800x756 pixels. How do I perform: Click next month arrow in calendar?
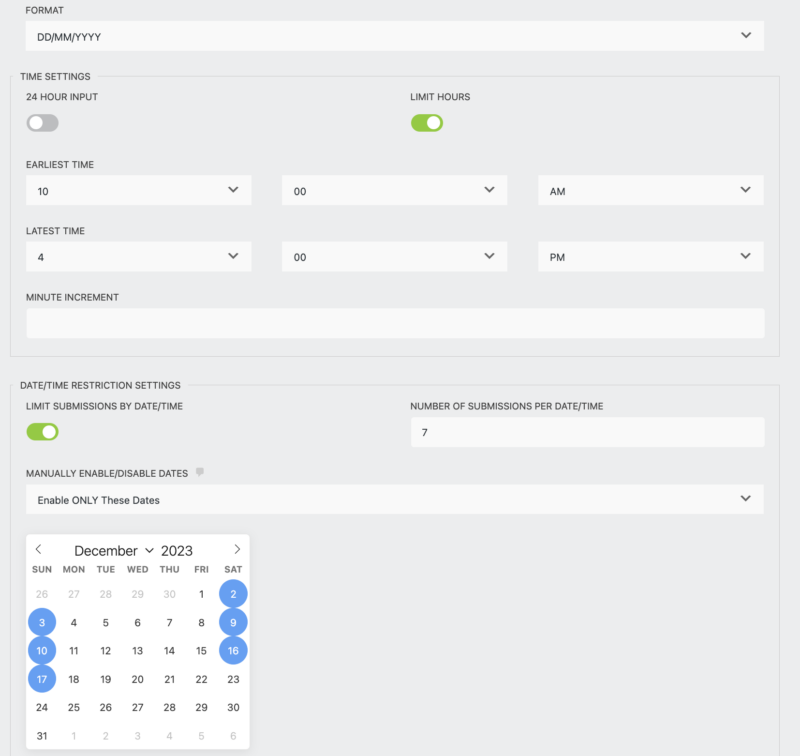[x=237, y=549]
